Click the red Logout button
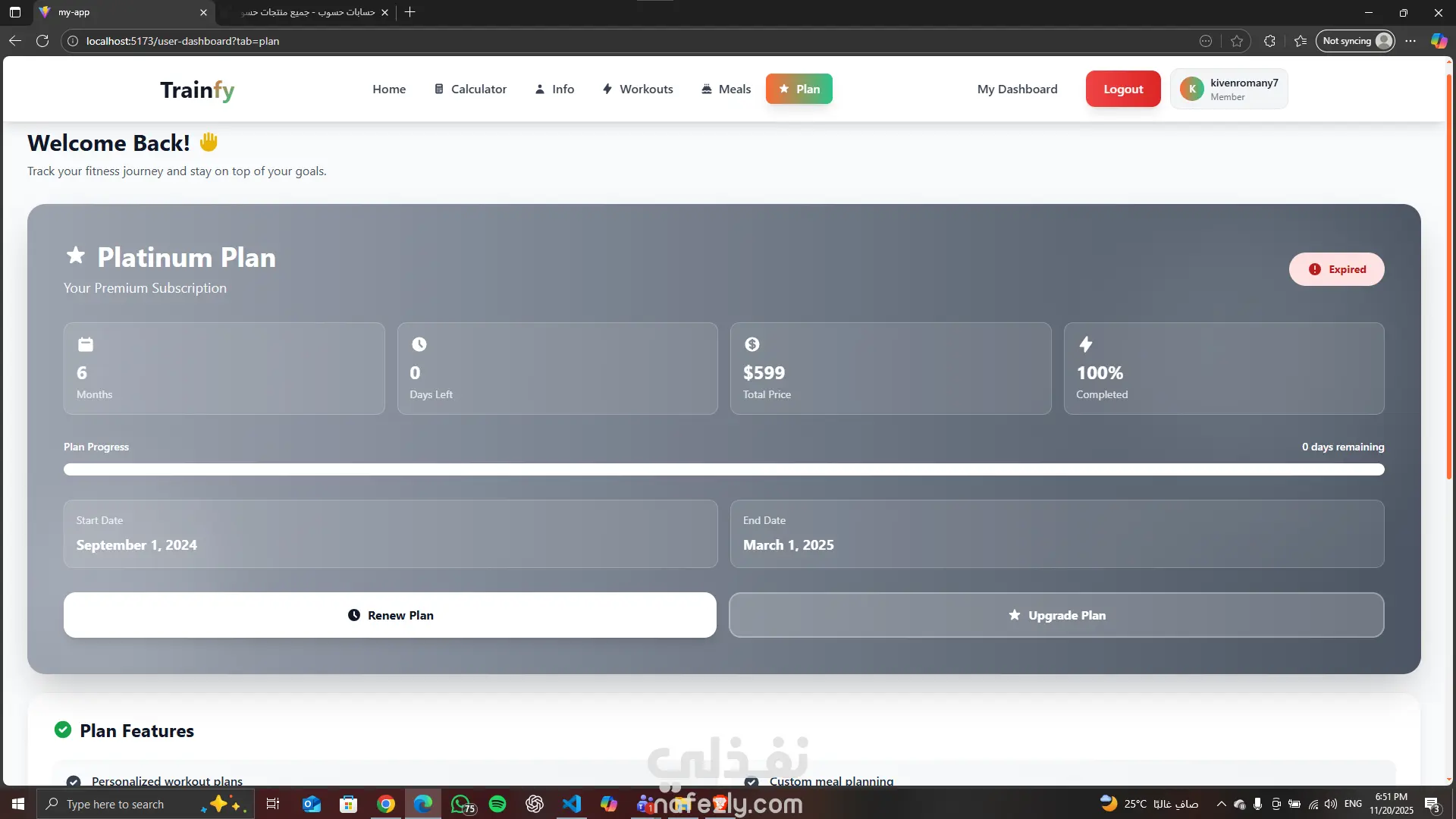 click(1122, 89)
